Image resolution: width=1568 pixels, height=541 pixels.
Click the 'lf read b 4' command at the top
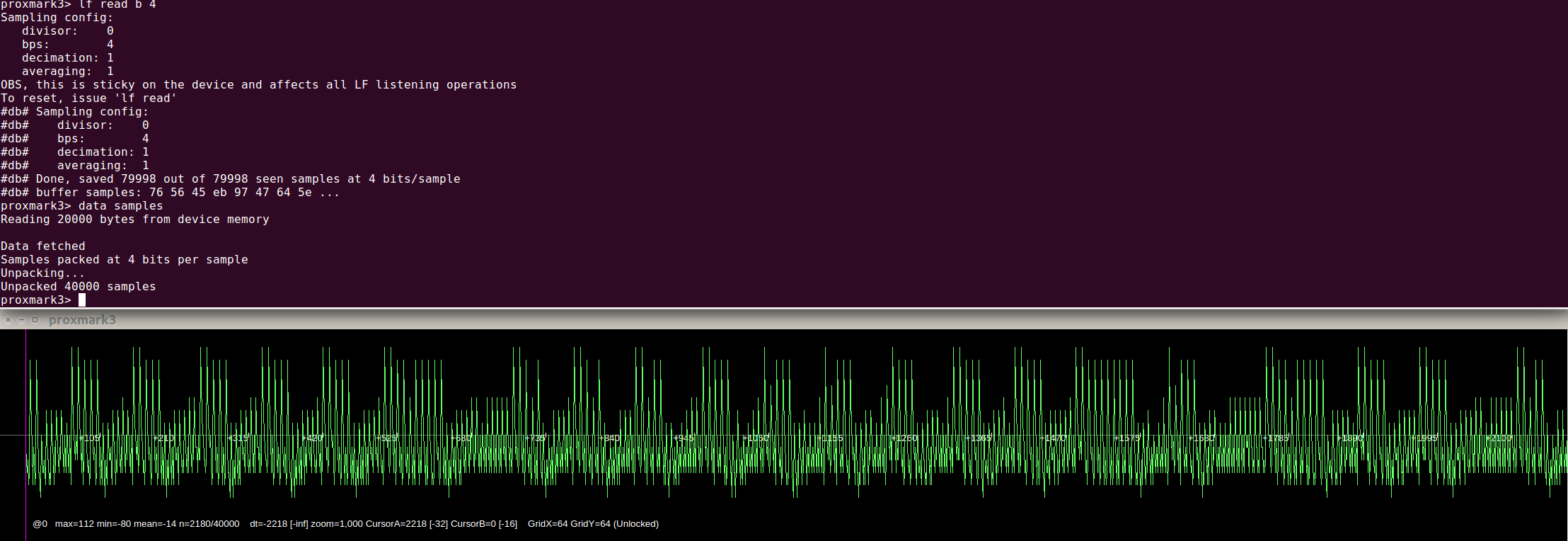point(79,4)
